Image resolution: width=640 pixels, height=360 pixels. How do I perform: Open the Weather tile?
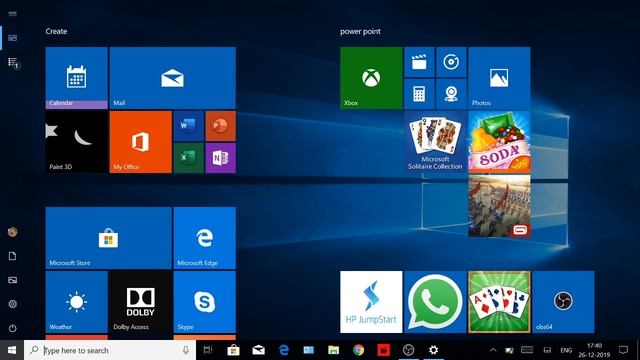76,302
